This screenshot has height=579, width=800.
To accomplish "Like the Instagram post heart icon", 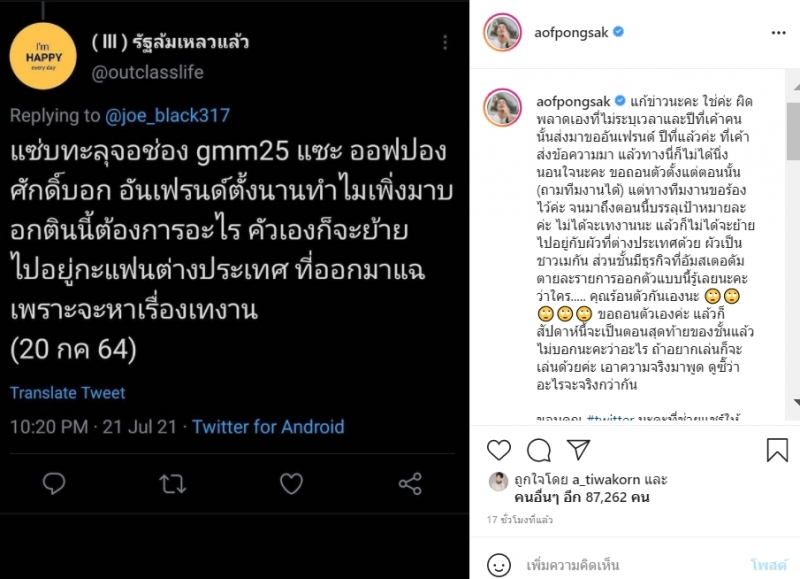I will pos(499,450).
